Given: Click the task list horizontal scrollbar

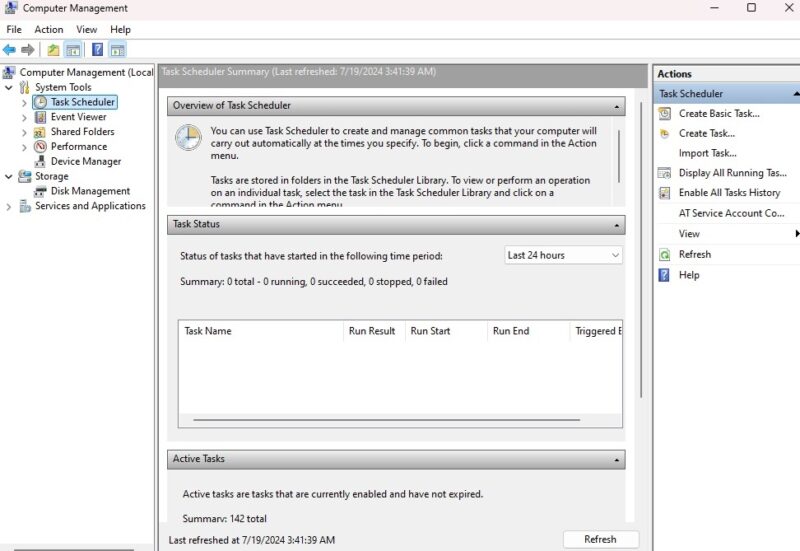Looking at the screenshot, I should [387, 420].
